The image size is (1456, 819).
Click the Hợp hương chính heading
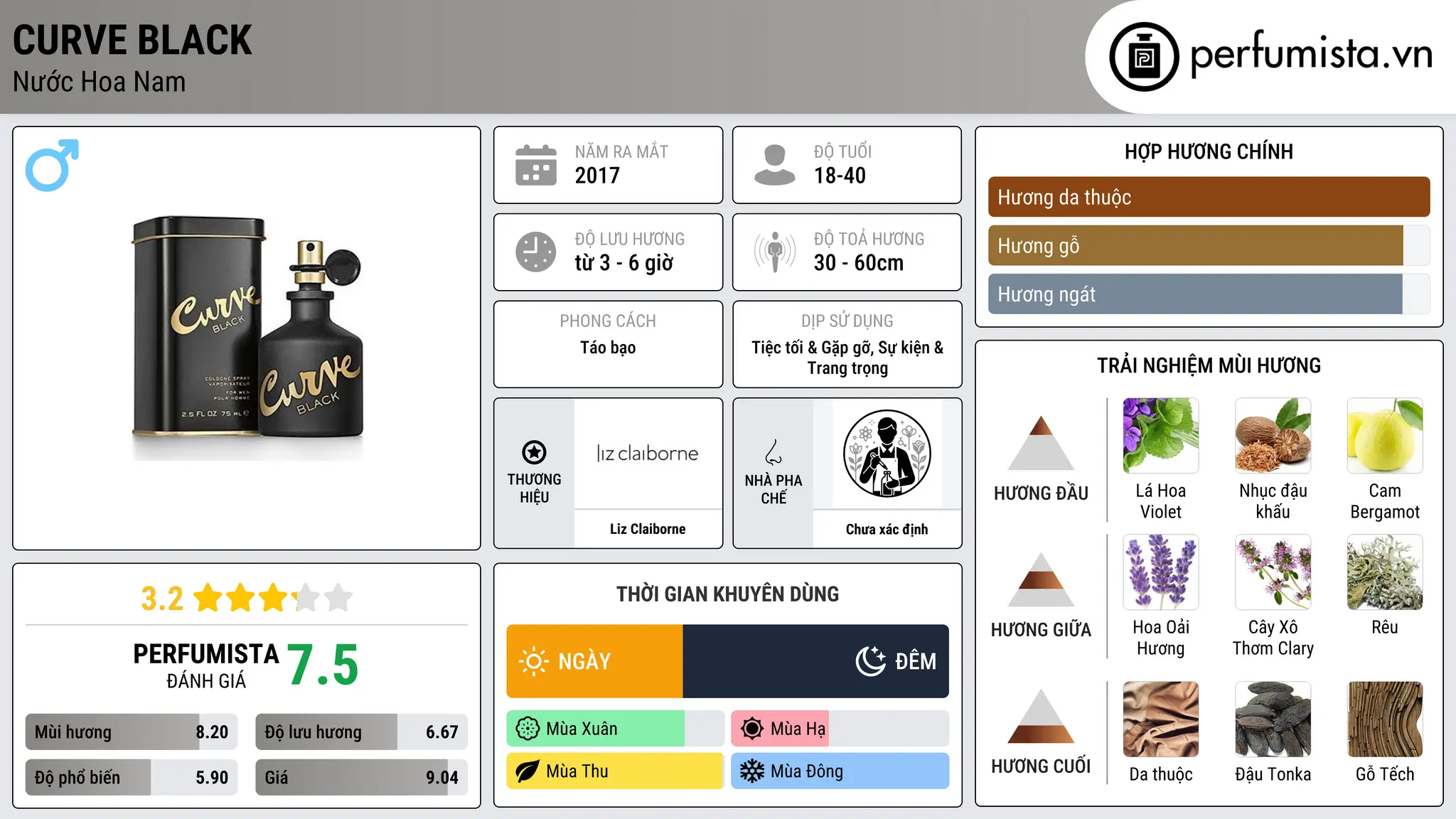[x=1209, y=151]
